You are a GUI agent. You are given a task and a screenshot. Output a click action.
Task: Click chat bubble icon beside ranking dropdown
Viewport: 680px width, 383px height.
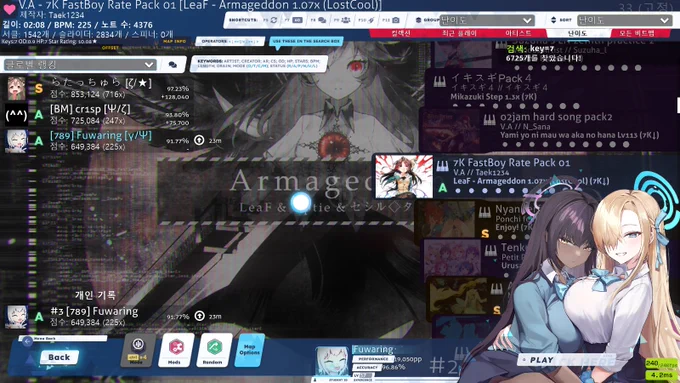tap(173, 65)
